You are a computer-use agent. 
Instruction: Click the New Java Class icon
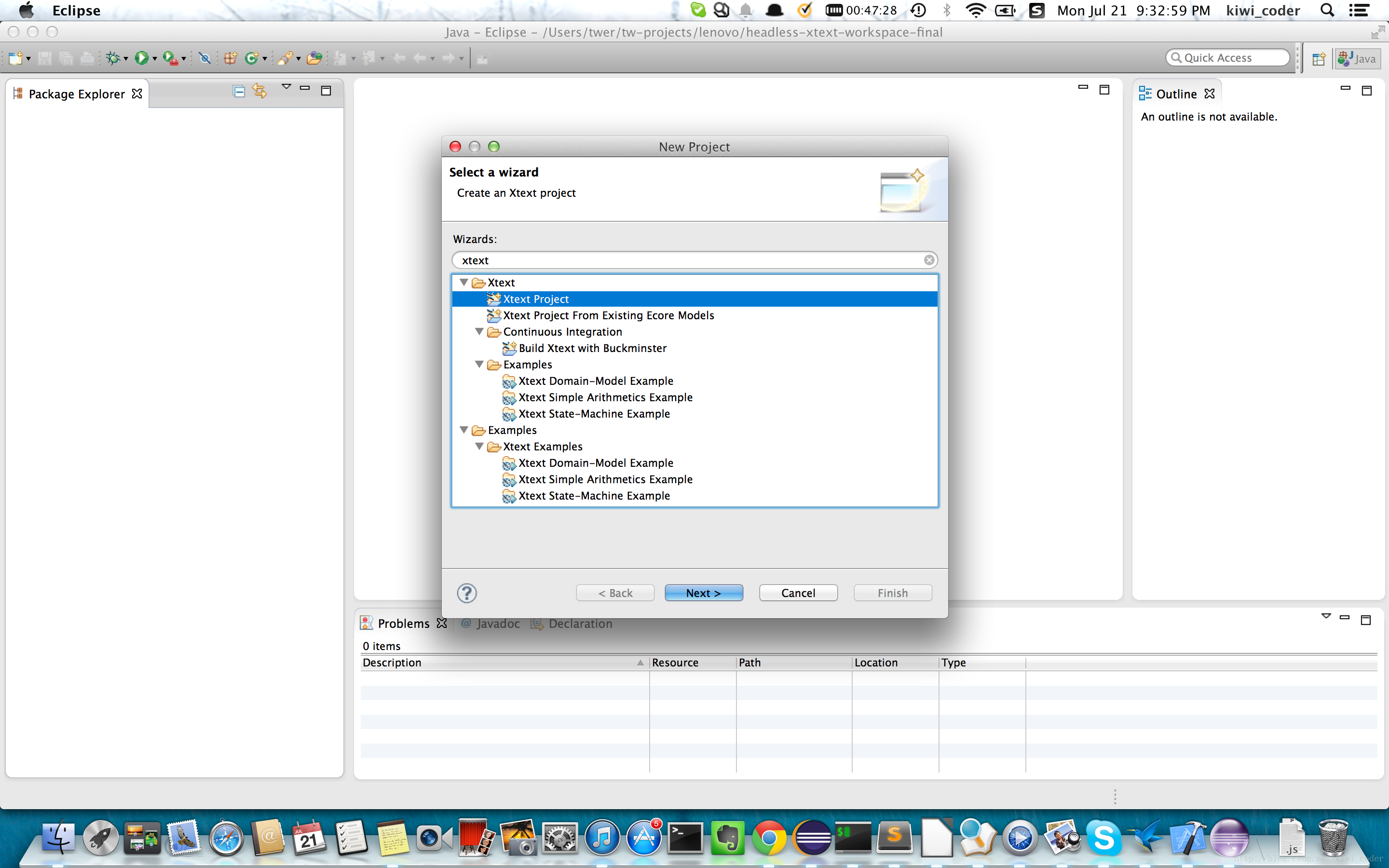click(x=251, y=58)
